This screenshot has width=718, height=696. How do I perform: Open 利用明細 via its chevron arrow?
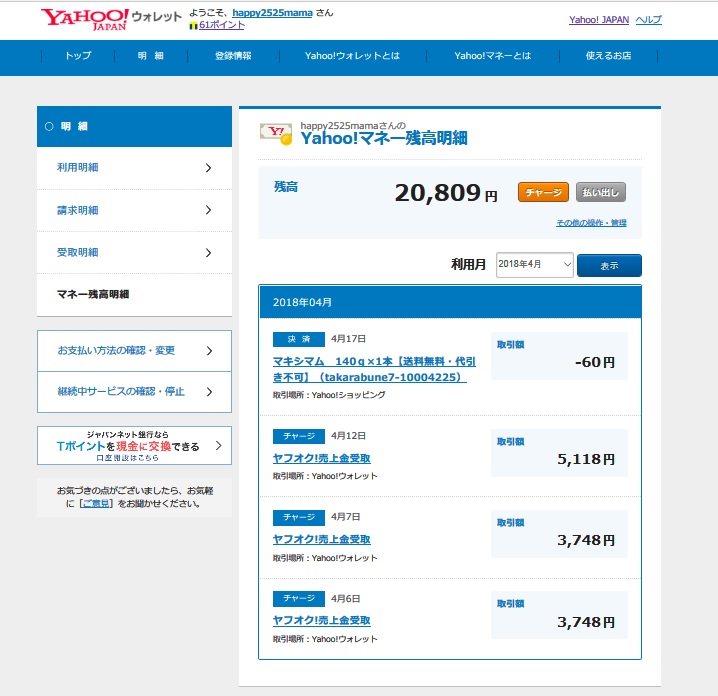[208, 168]
